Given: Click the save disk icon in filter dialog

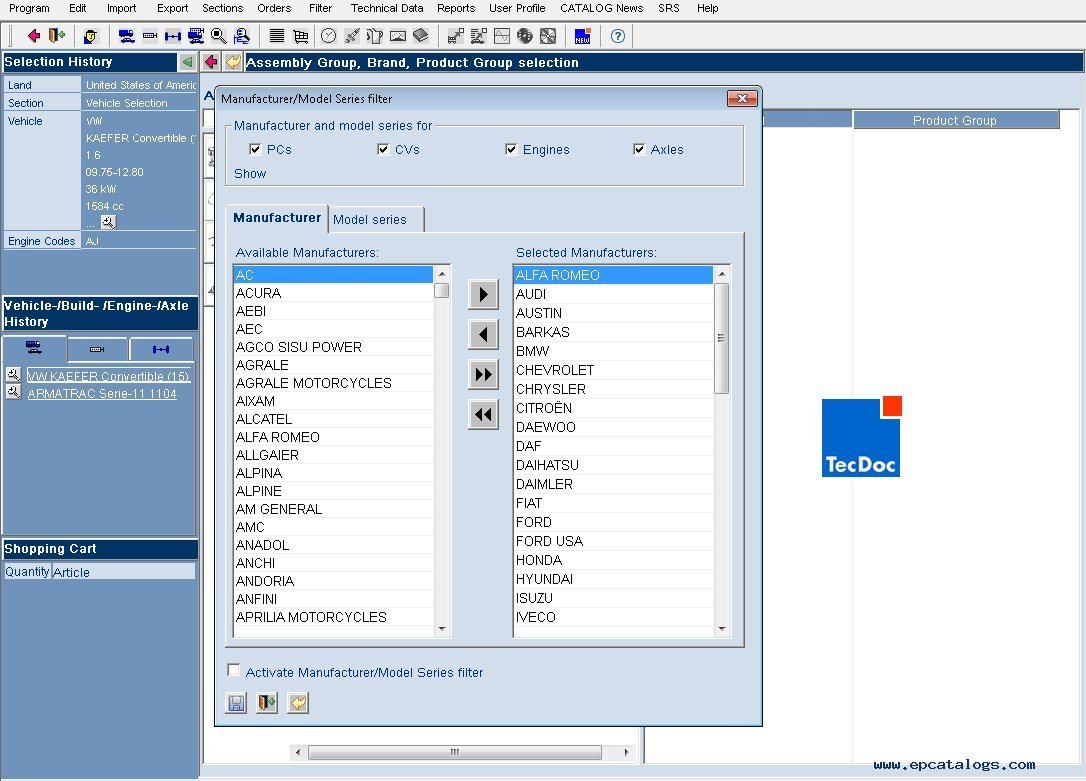Looking at the screenshot, I should click(236, 703).
